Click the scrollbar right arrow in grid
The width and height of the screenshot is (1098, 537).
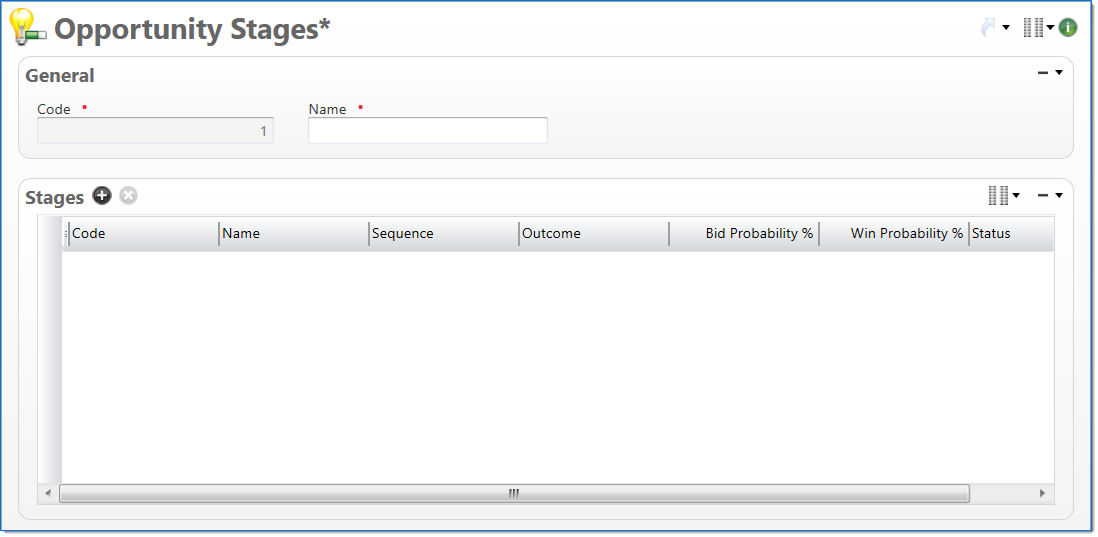click(x=1041, y=493)
